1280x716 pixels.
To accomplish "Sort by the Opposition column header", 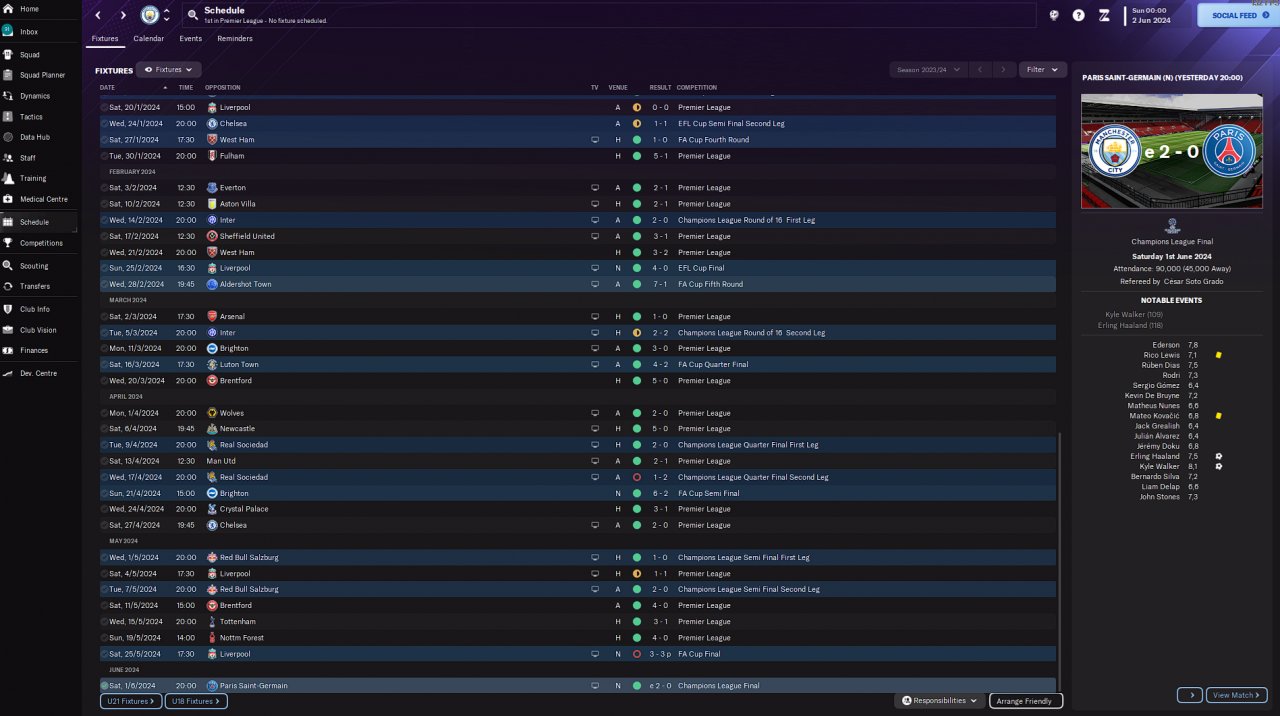I will point(223,88).
